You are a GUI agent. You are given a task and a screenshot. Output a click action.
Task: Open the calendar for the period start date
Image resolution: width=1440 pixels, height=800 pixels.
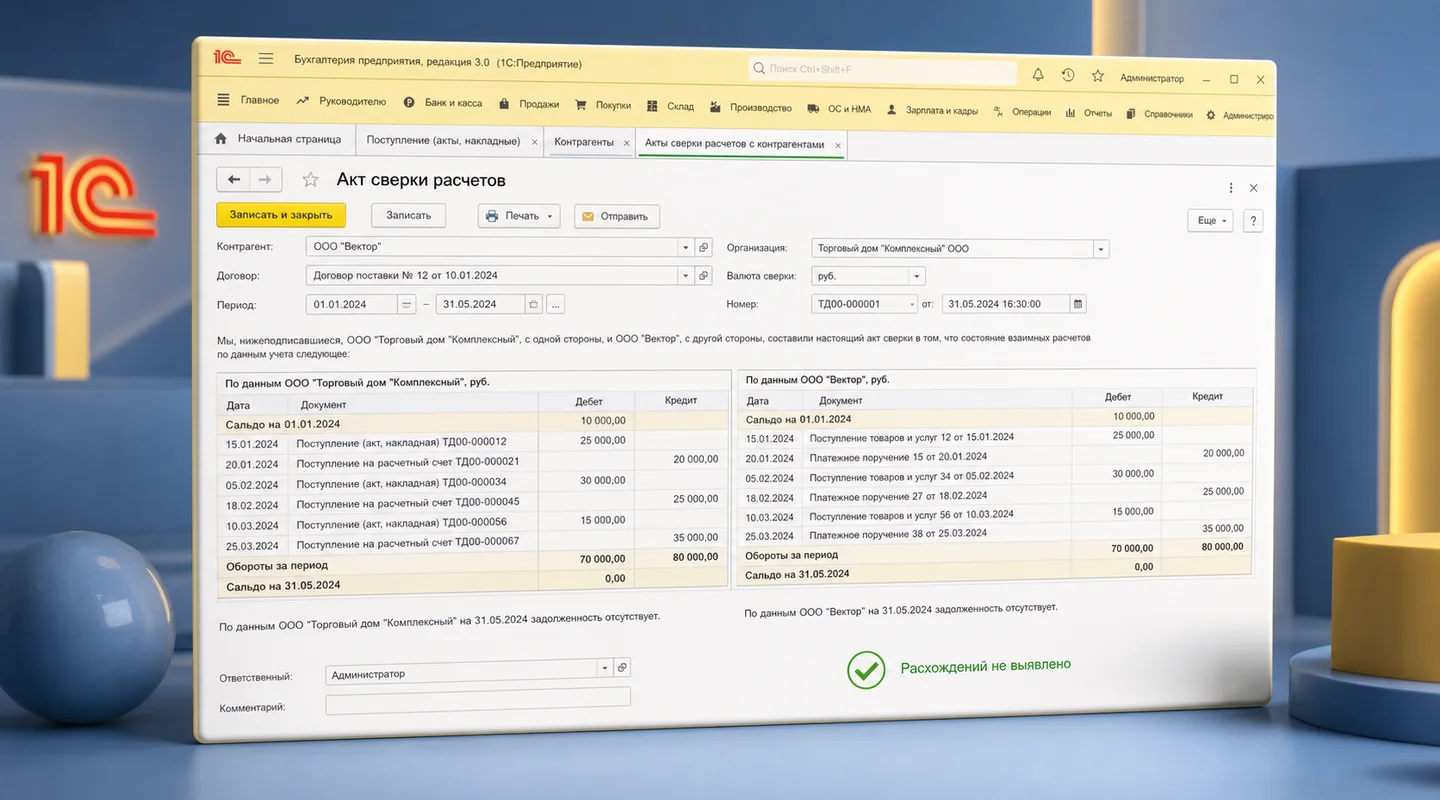pyautogui.click(x=406, y=304)
